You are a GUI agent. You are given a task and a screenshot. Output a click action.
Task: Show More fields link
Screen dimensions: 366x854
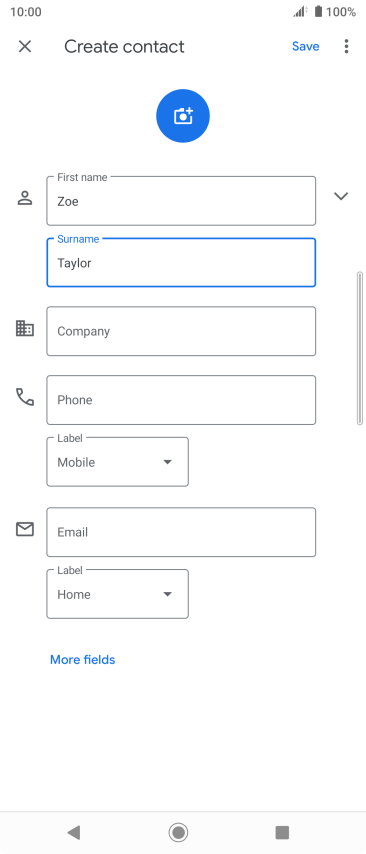(83, 660)
